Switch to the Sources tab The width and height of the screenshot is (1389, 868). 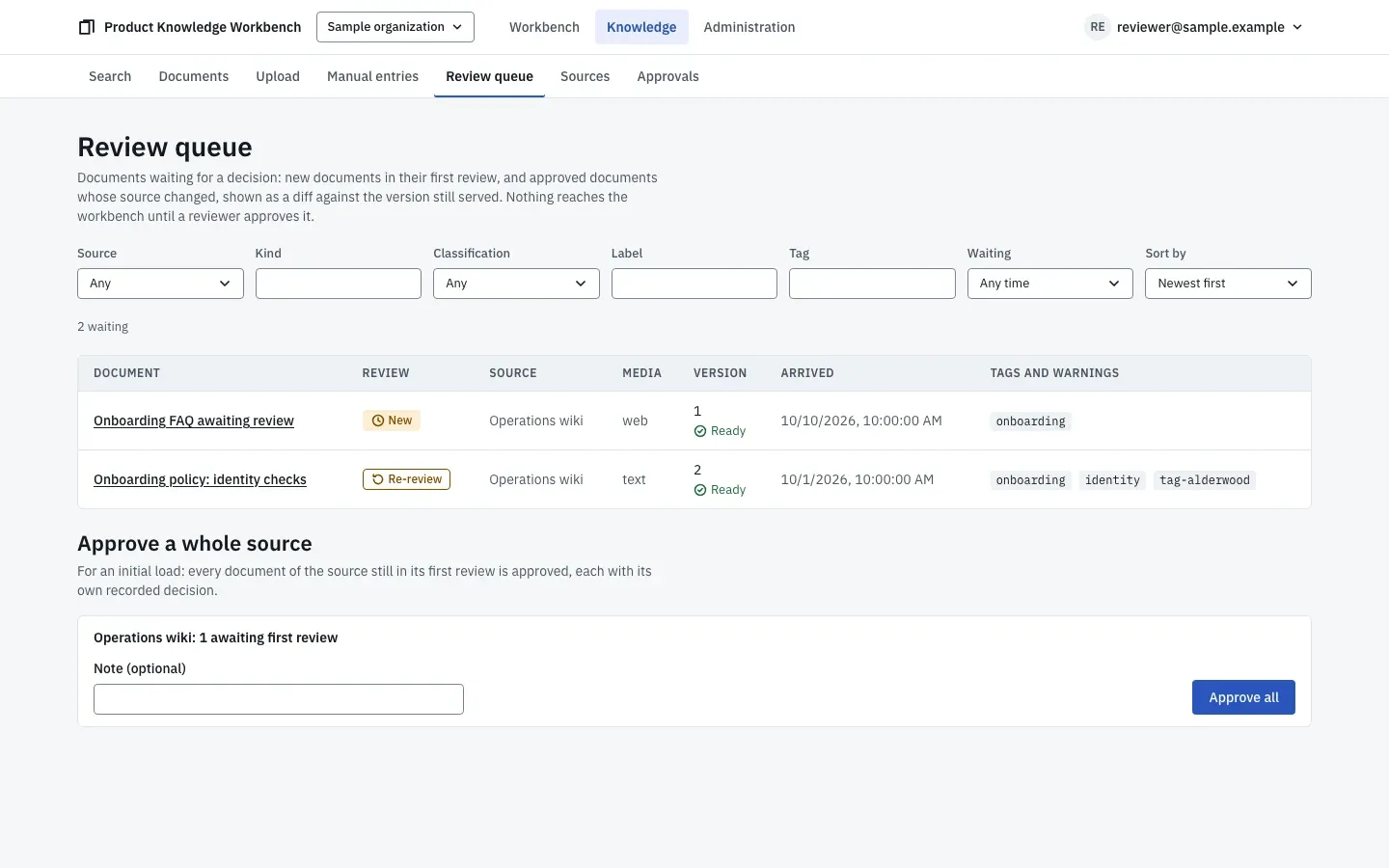coord(585,76)
